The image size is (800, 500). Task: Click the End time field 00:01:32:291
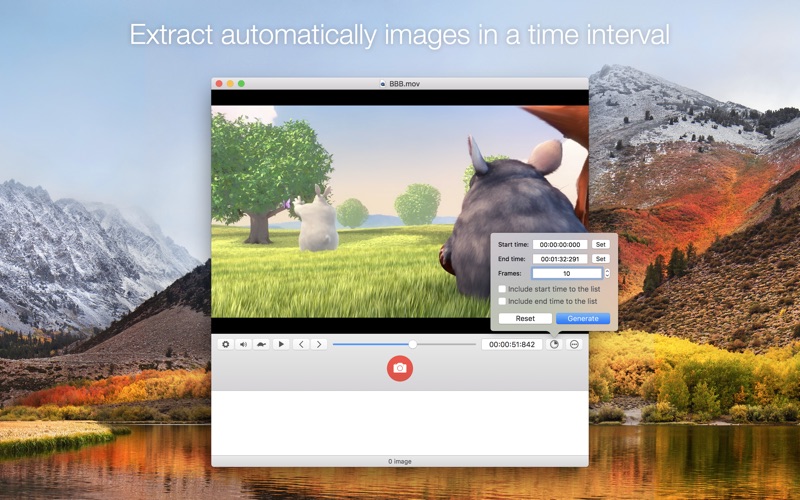coord(560,259)
